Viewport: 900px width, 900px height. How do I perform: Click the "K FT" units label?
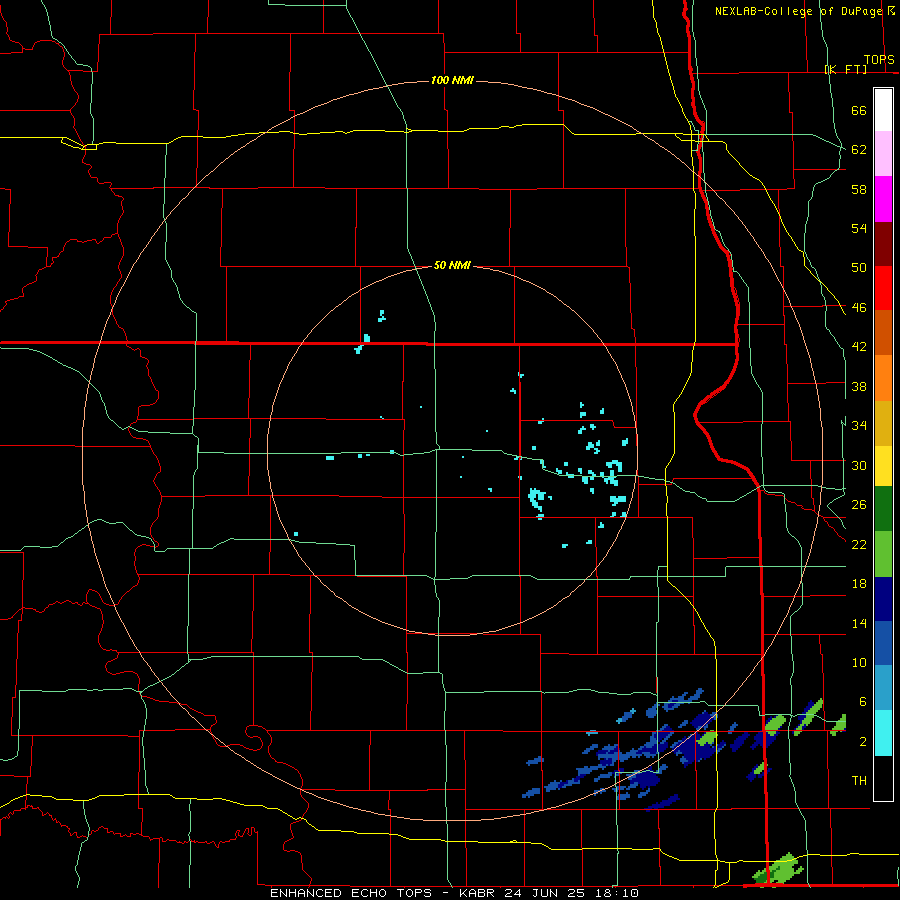(845, 69)
